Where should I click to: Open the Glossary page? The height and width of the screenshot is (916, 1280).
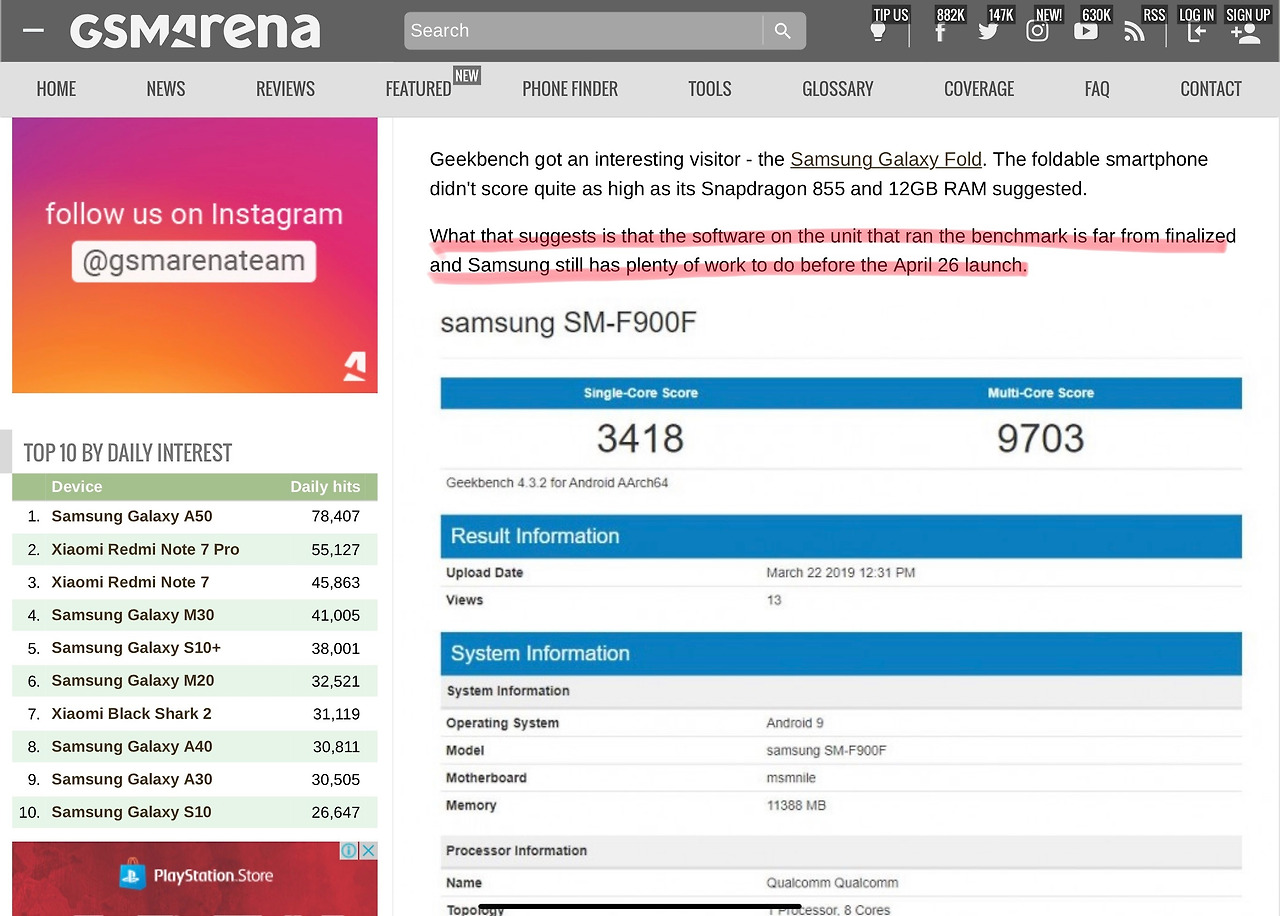838,89
